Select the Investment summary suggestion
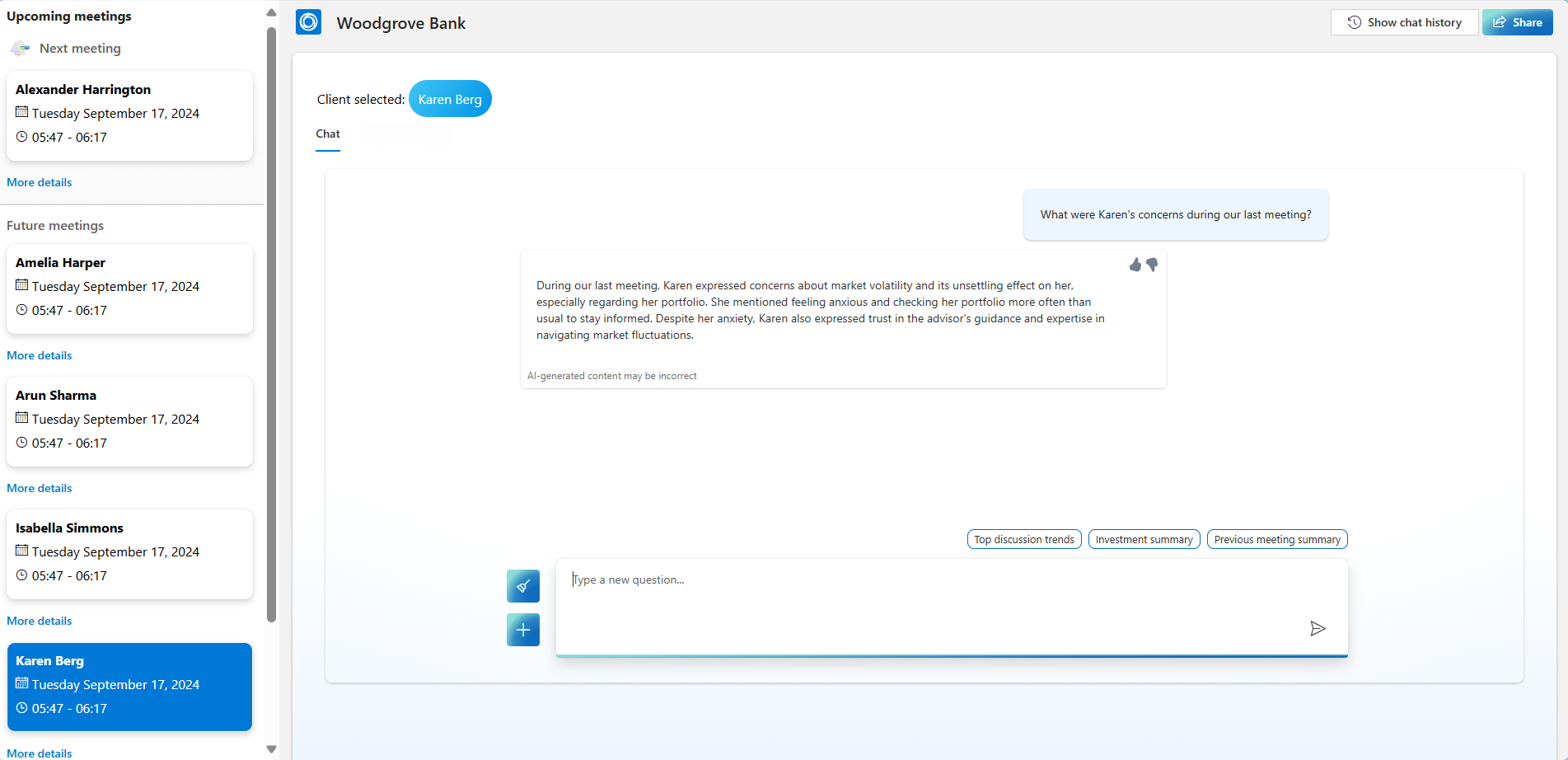This screenshot has width=1568, height=760. pos(1144,539)
